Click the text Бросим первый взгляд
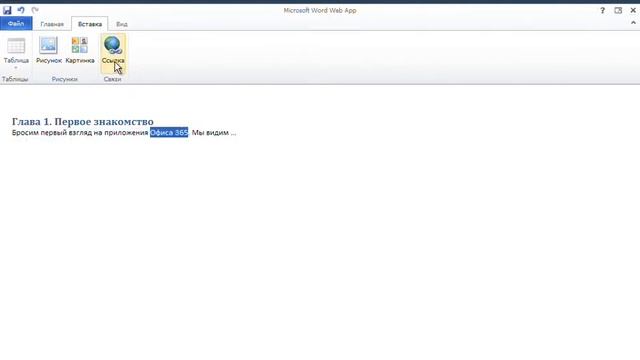 [52, 133]
